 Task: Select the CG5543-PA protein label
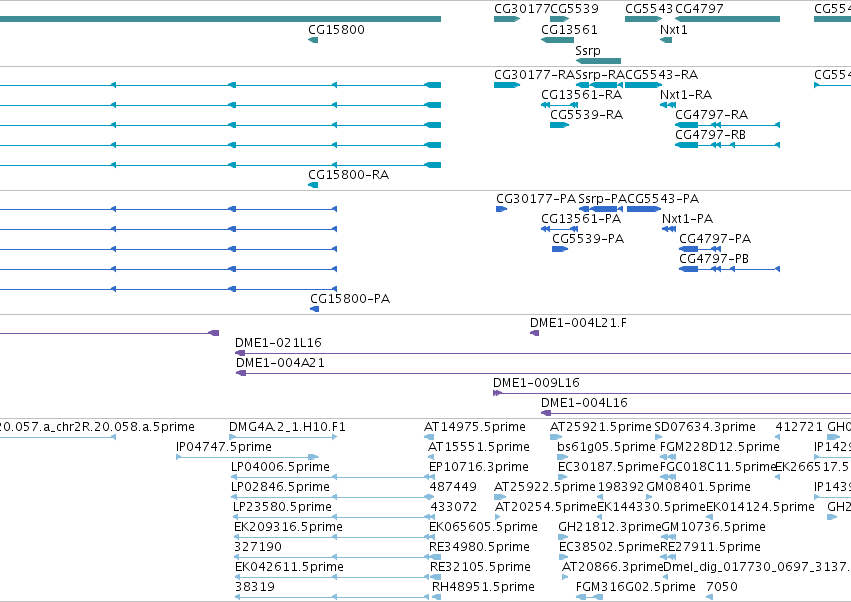click(663, 199)
